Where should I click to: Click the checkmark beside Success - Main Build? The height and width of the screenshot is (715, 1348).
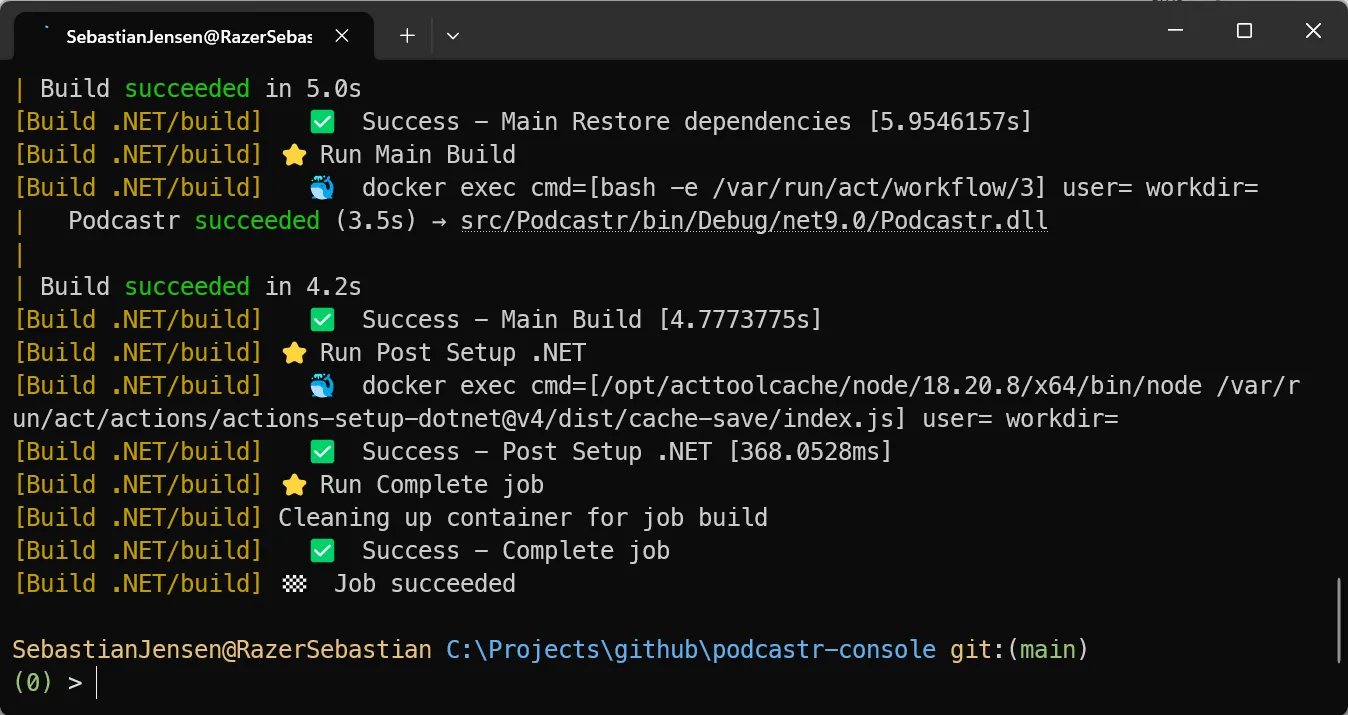click(322, 320)
